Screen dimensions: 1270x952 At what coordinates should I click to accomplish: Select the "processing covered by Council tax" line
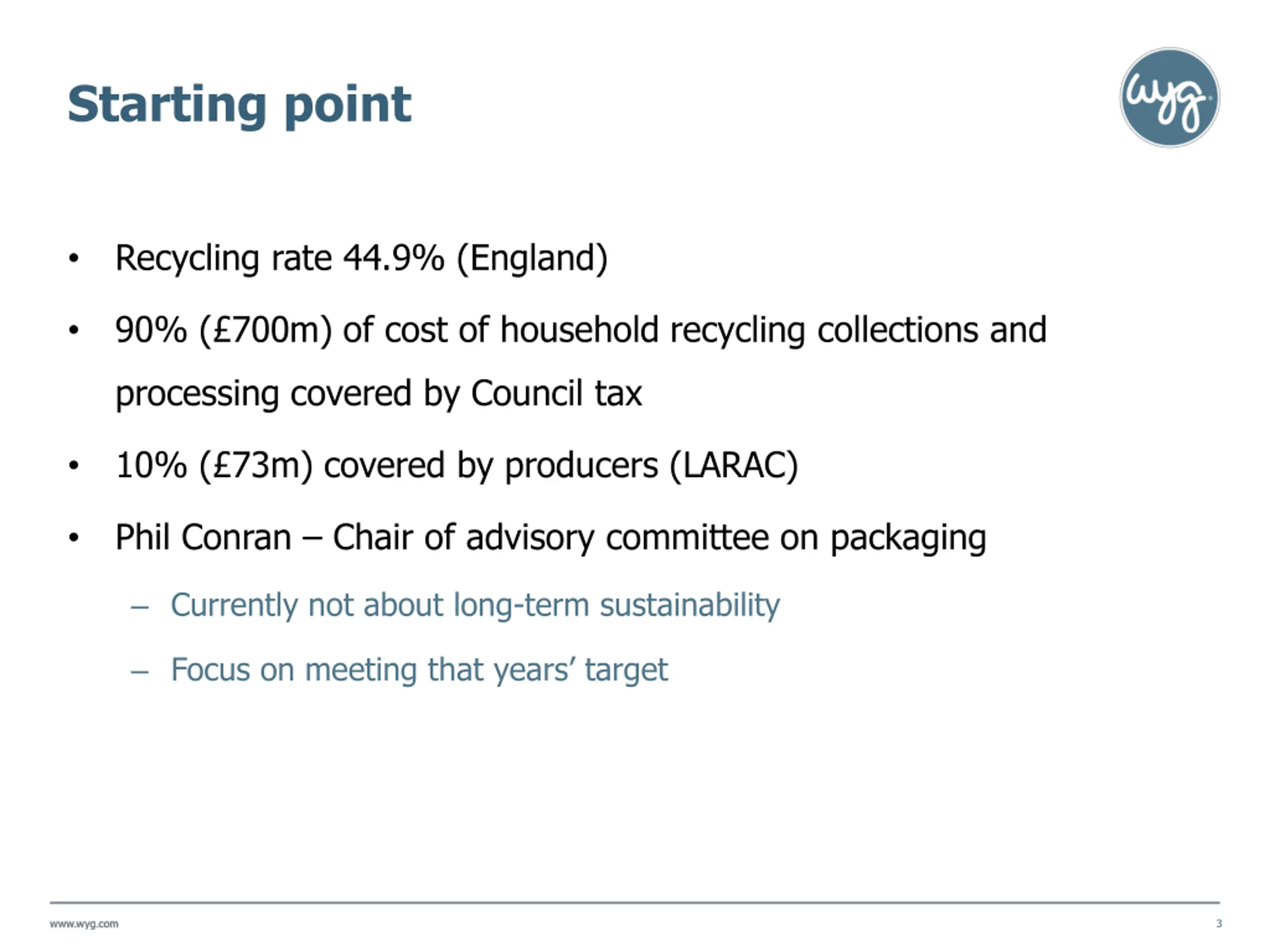point(379,394)
